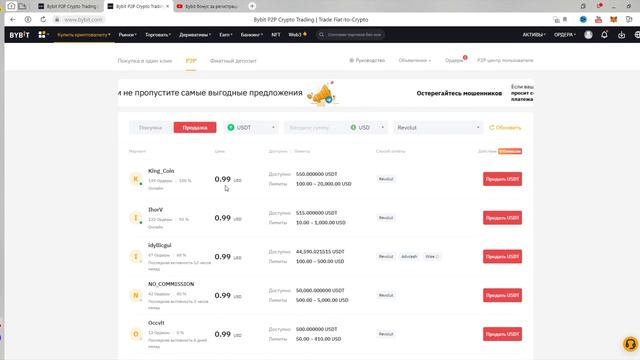Click the search magnifier icon in navbar
Screen dimensions: 640x360
(321, 35)
